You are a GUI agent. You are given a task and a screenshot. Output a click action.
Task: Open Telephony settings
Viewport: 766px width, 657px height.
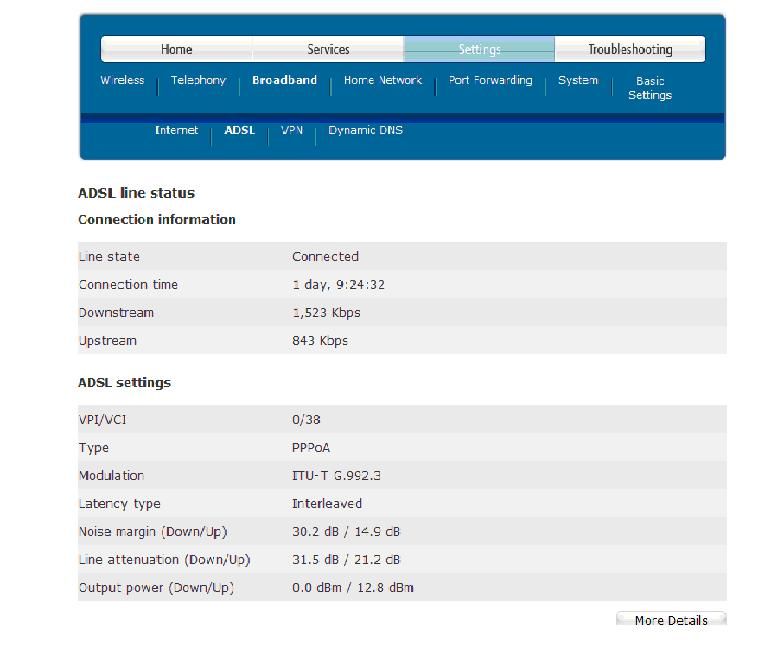point(198,80)
